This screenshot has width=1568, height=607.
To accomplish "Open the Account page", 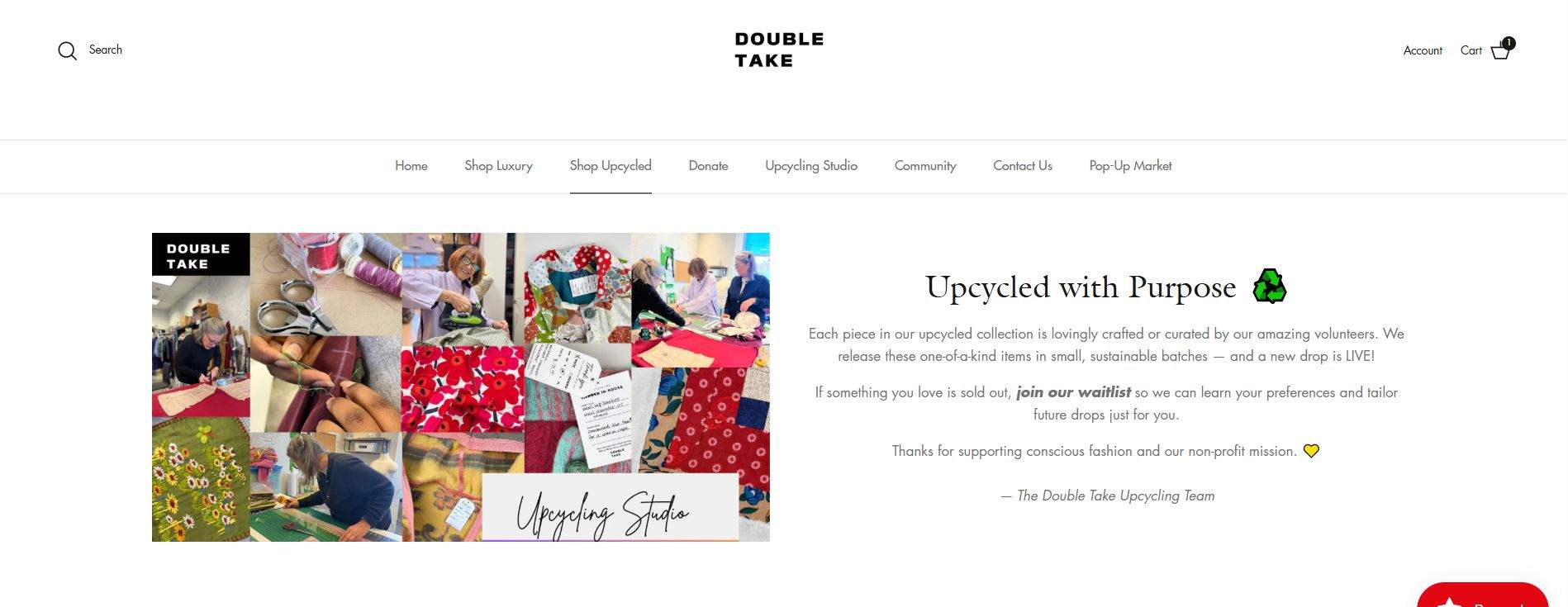I will click(x=1423, y=50).
